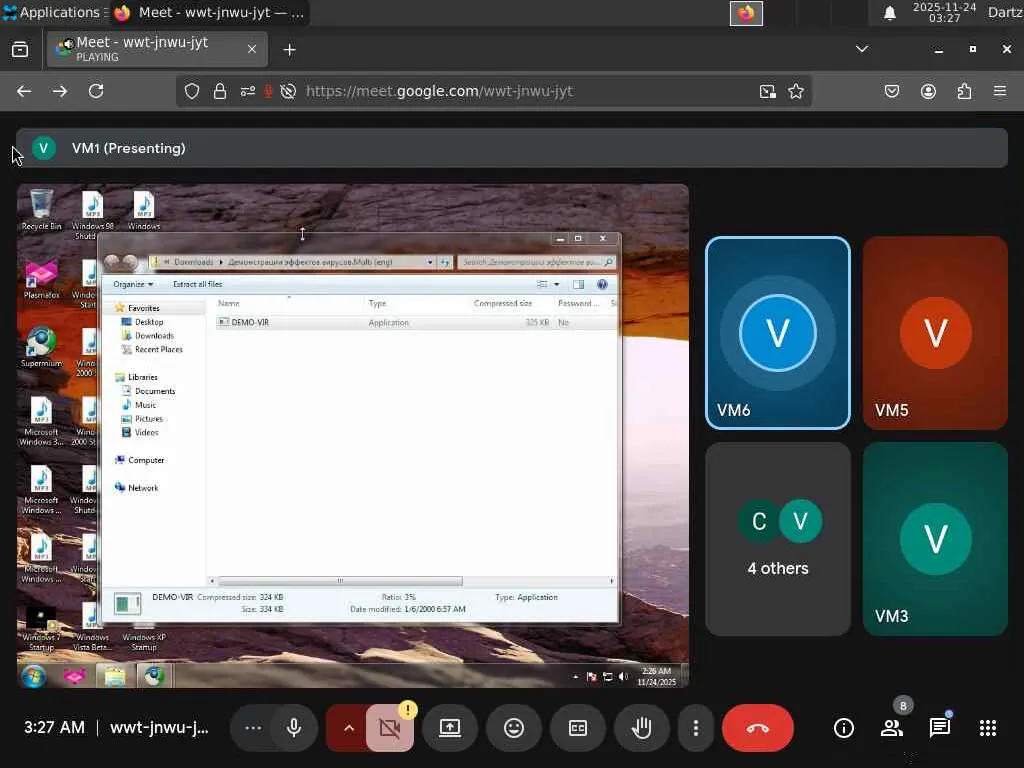The width and height of the screenshot is (1024, 768).
Task: Click the Compressed size column header
Action: click(503, 304)
